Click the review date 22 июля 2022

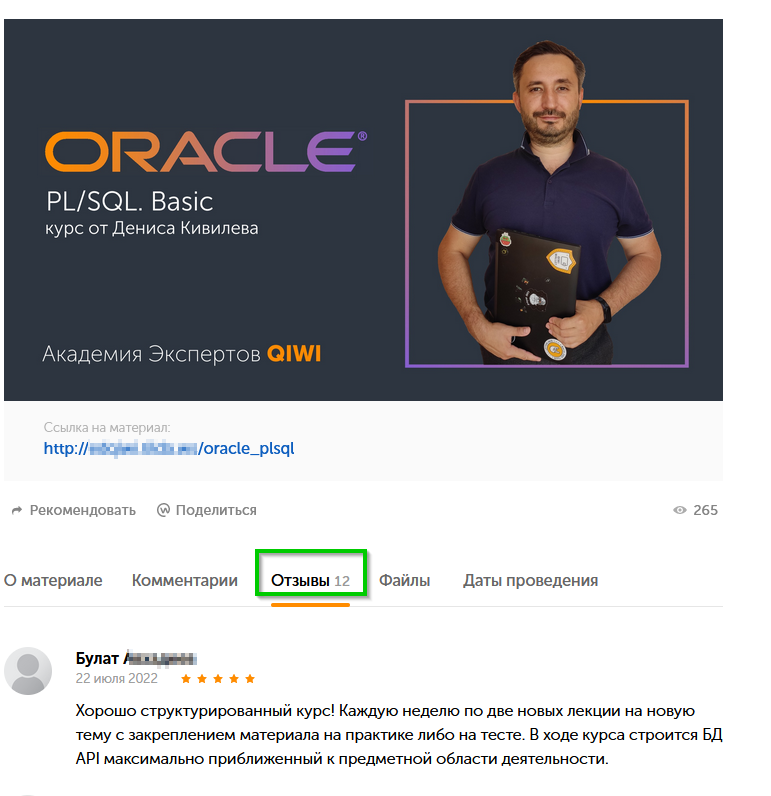pos(117,679)
